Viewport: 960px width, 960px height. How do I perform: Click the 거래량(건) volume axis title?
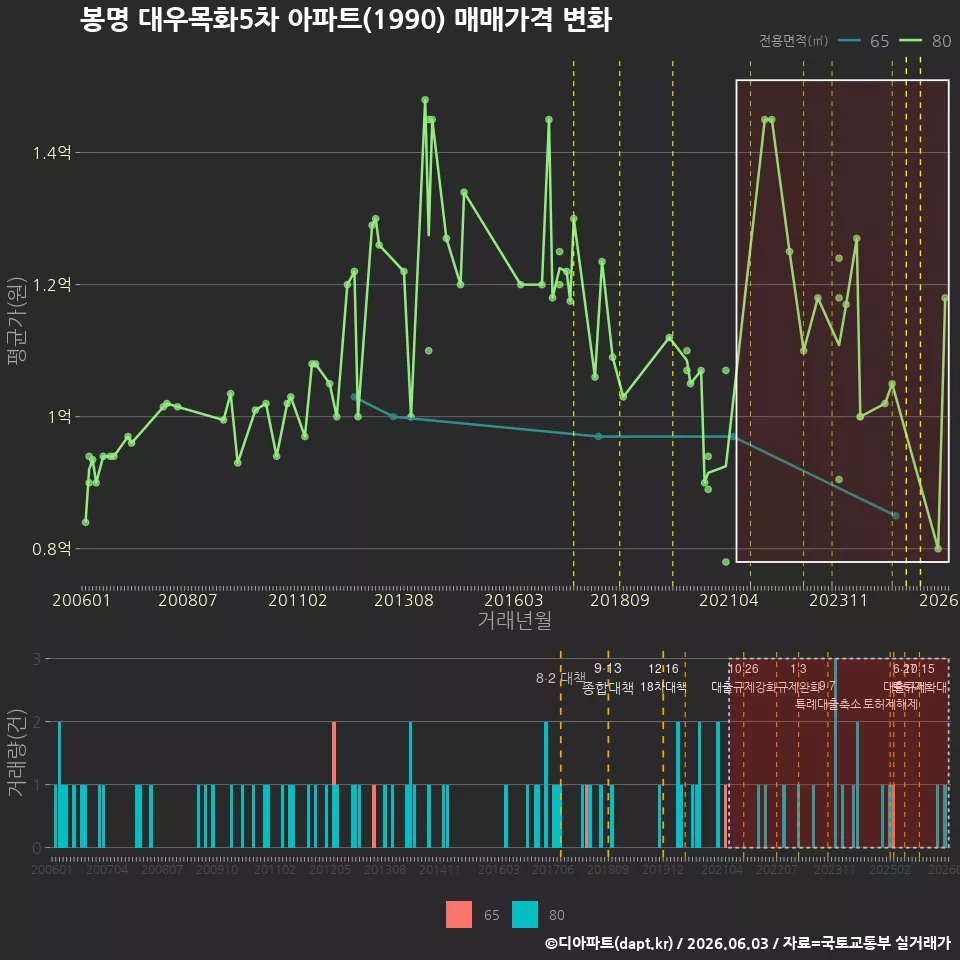(17, 753)
